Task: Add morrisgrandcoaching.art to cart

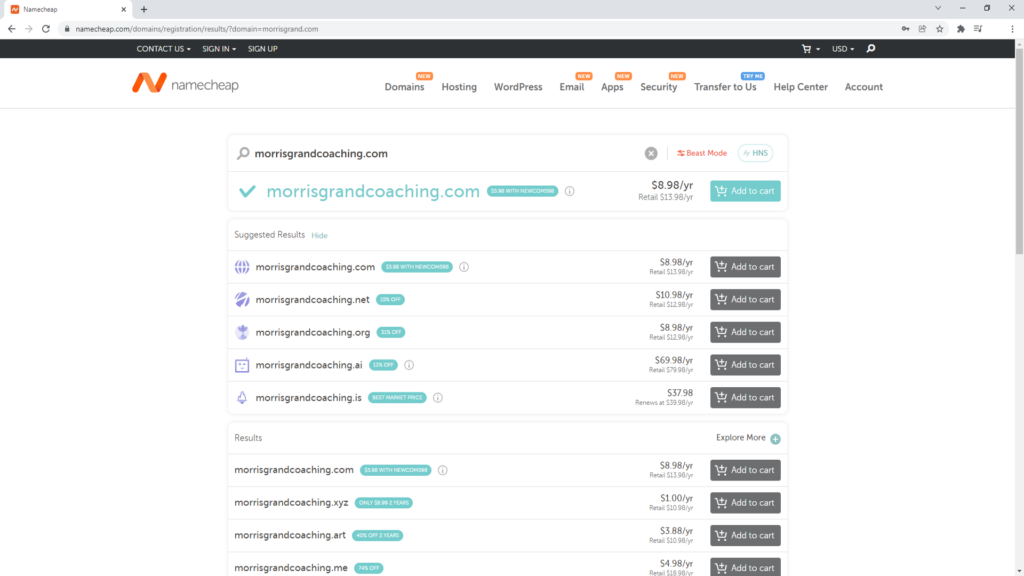Action: pyautogui.click(x=745, y=536)
